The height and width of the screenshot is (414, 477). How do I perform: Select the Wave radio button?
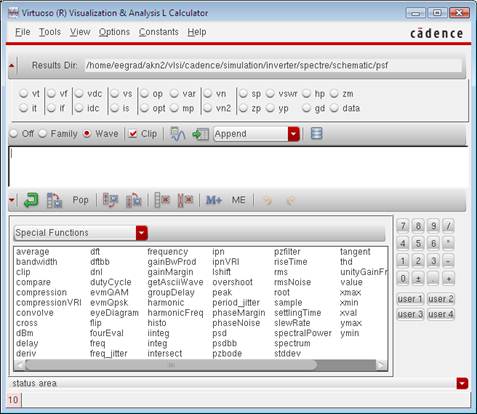[87, 134]
